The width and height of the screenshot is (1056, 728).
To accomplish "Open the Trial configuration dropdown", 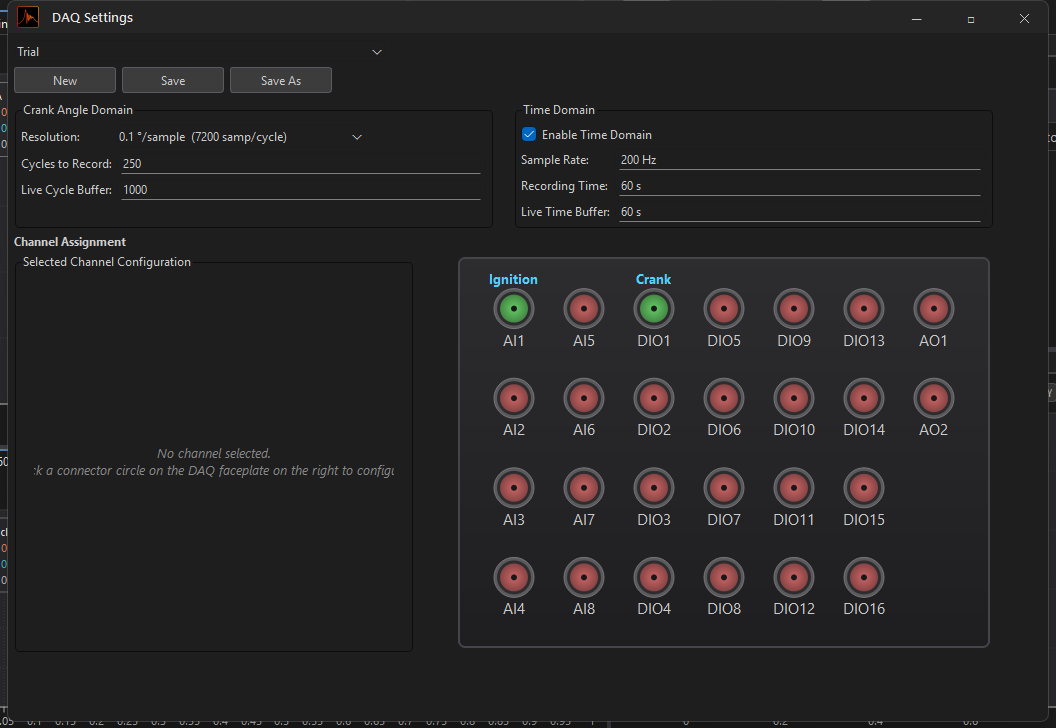I will coord(199,52).
